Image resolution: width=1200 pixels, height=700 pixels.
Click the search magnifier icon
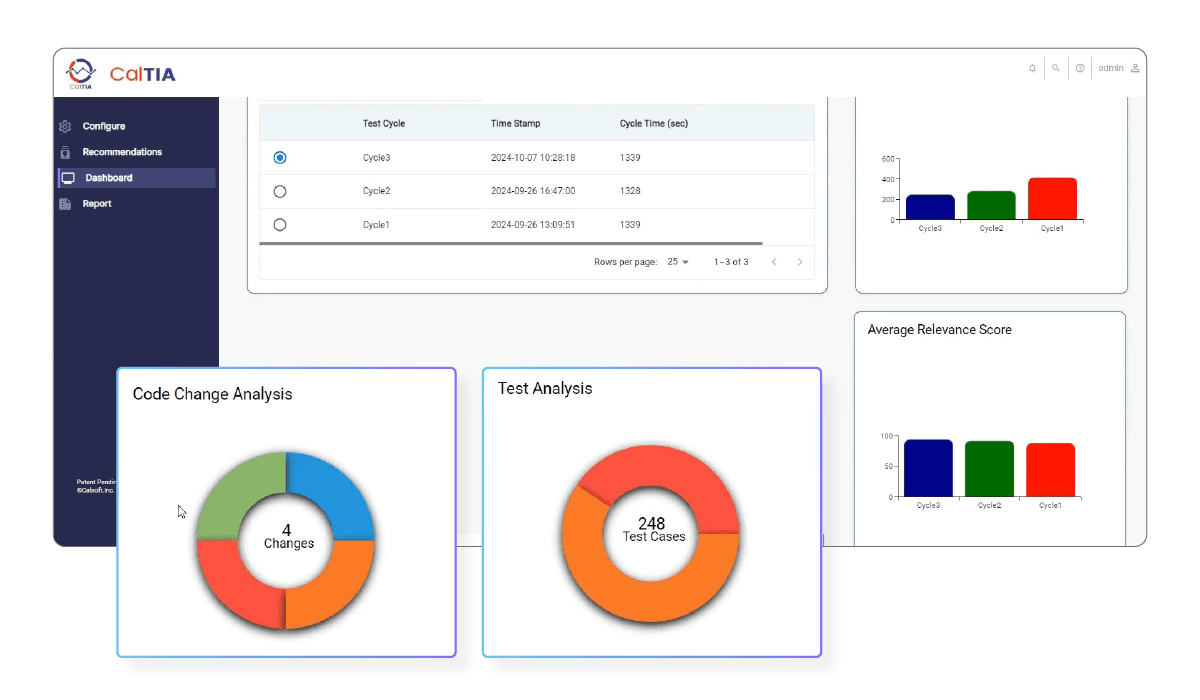(1056, 68)
